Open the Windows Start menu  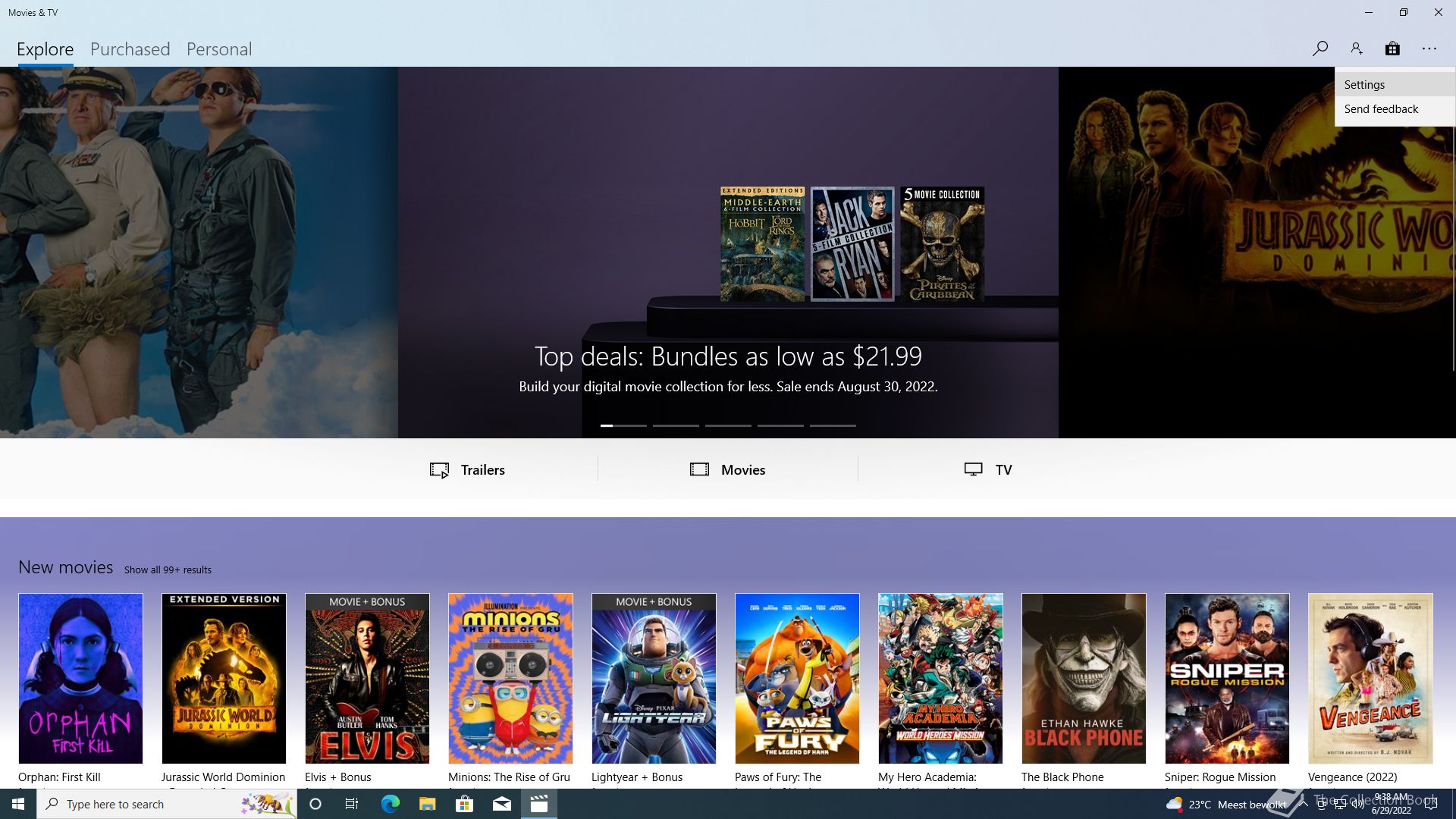(x=18, y=804)
